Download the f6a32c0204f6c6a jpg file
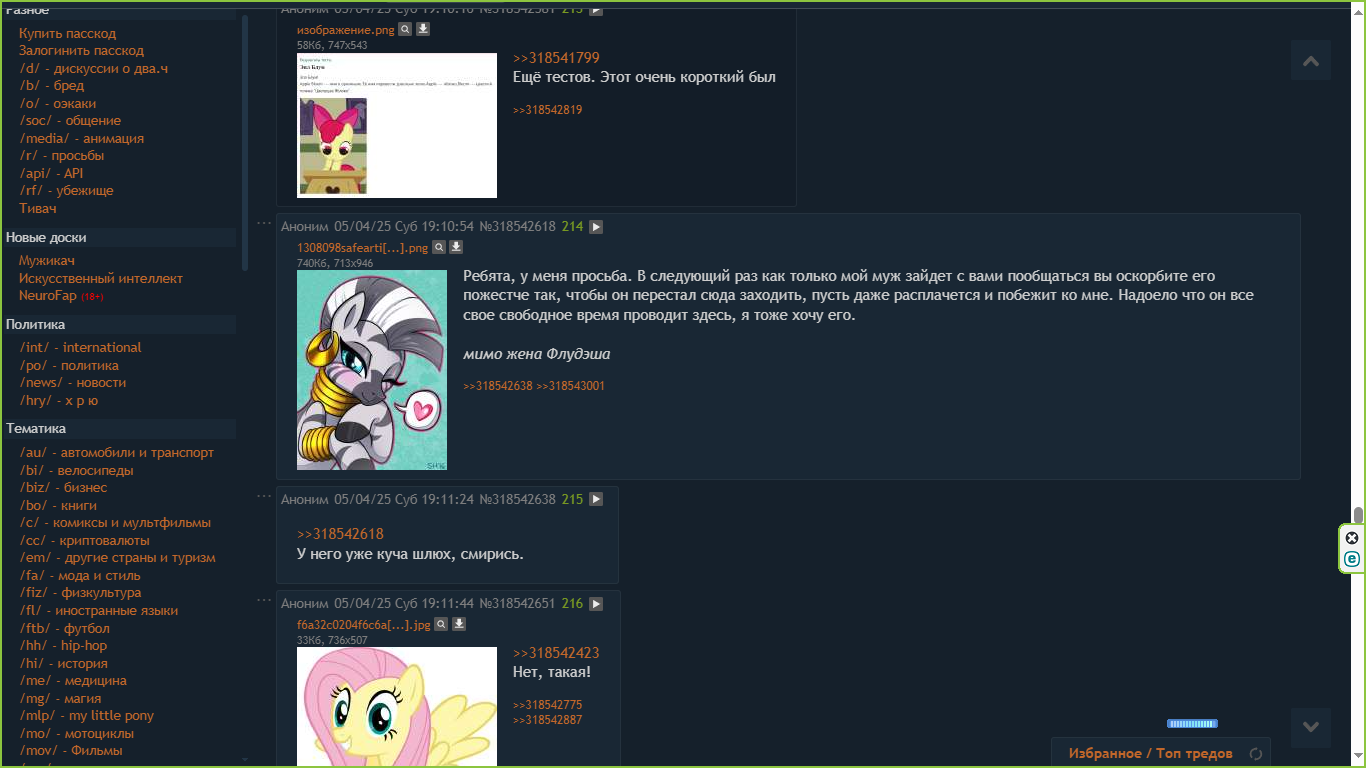Viewport: 1366px width, 768px height. pos(459,624)
